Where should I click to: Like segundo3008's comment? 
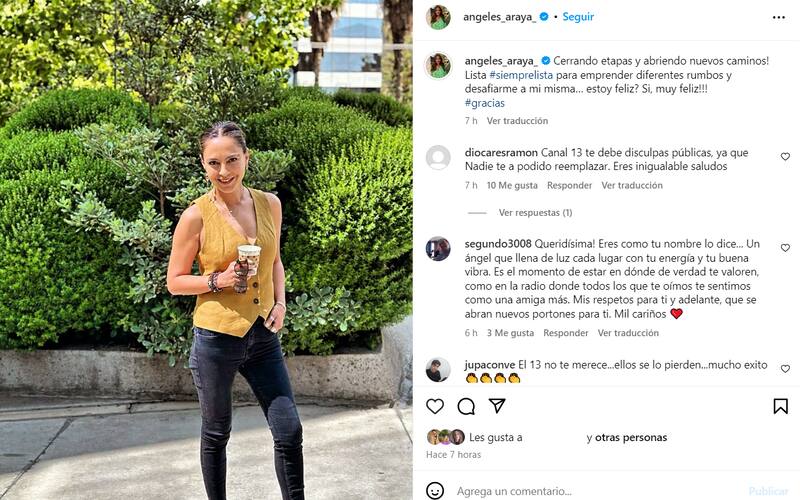(785, 248)
